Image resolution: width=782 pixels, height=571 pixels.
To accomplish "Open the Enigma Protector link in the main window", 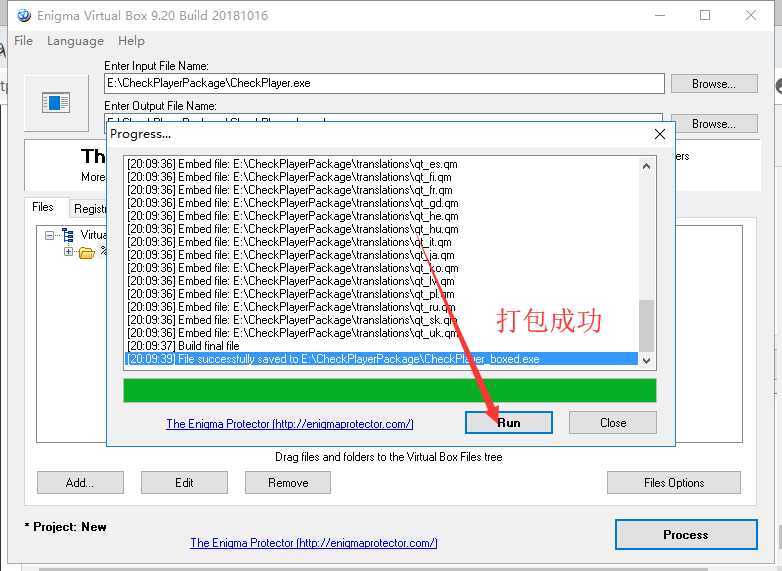I will click(x=314, y=543).
